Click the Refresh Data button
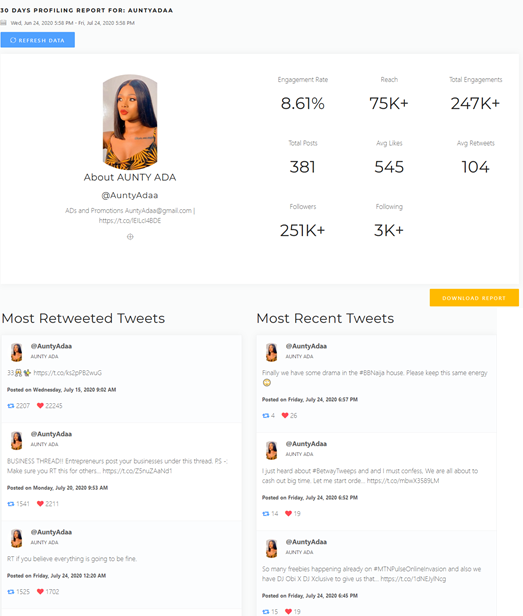523x616 pixels. pyautogui.click(x=37, y=40)
